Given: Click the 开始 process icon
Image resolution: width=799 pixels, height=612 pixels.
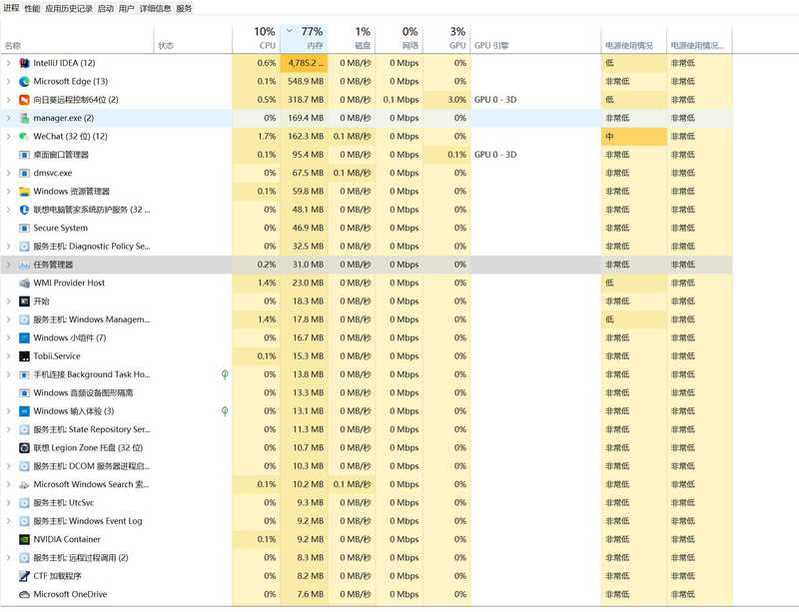Looking at the screenshot, I should (x=24, y=302).
